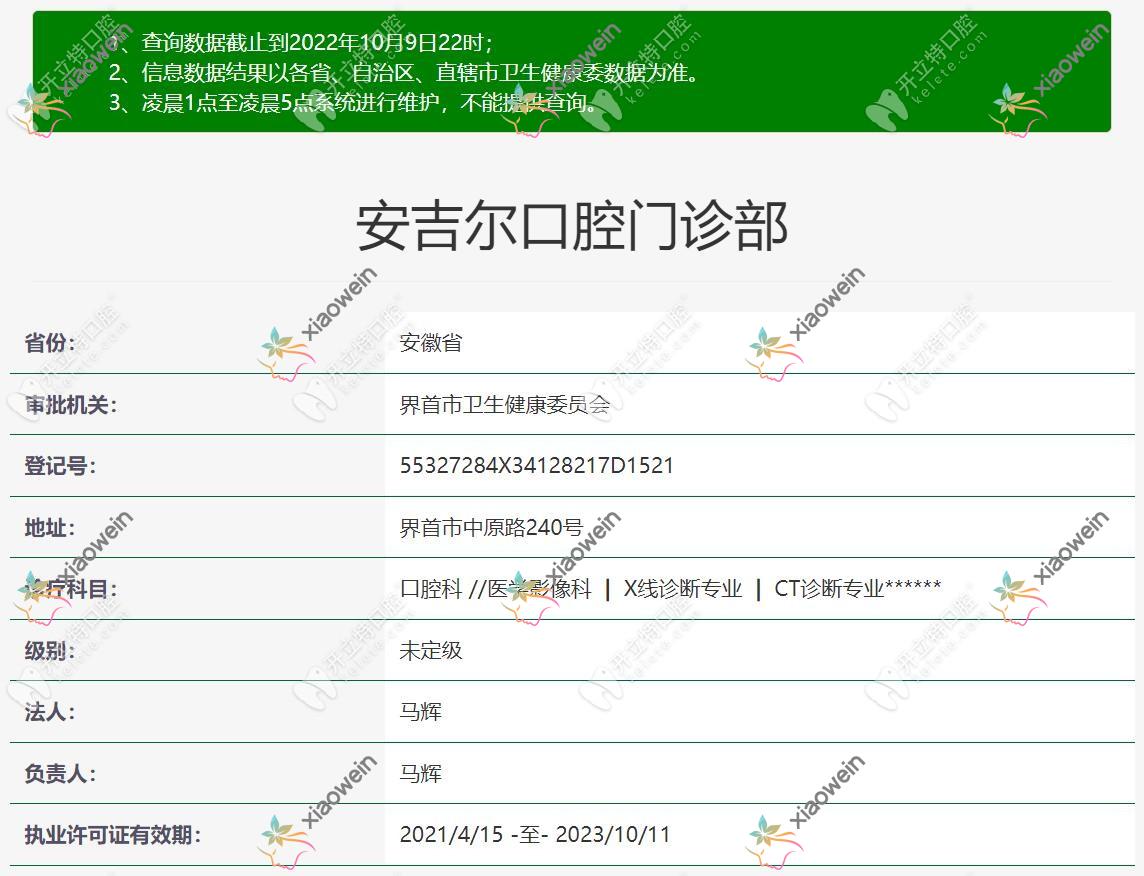Click the 未定级 rating value
1144x876 pixels.
424,649
